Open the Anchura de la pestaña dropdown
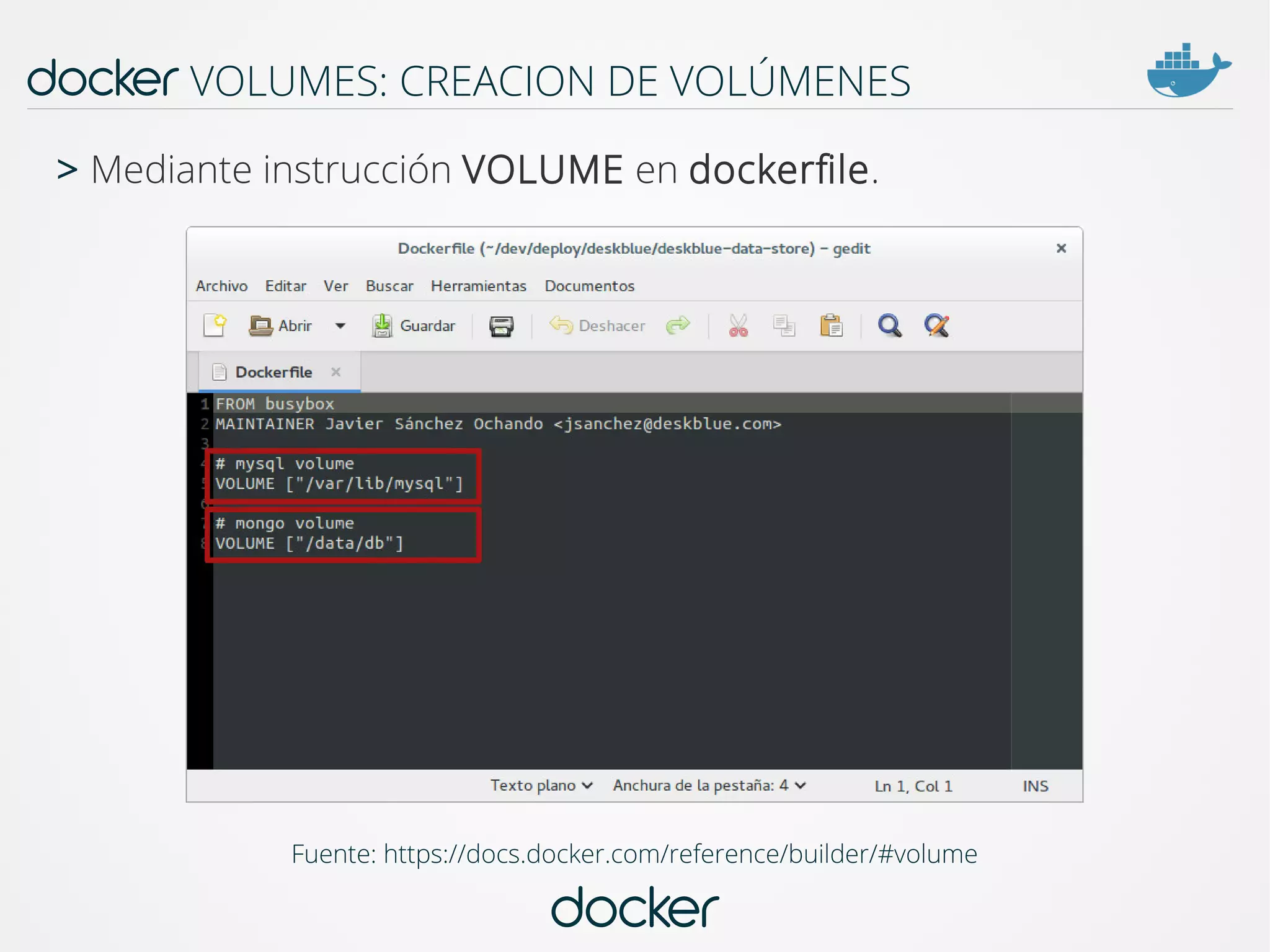 click(x=709, y=786)
